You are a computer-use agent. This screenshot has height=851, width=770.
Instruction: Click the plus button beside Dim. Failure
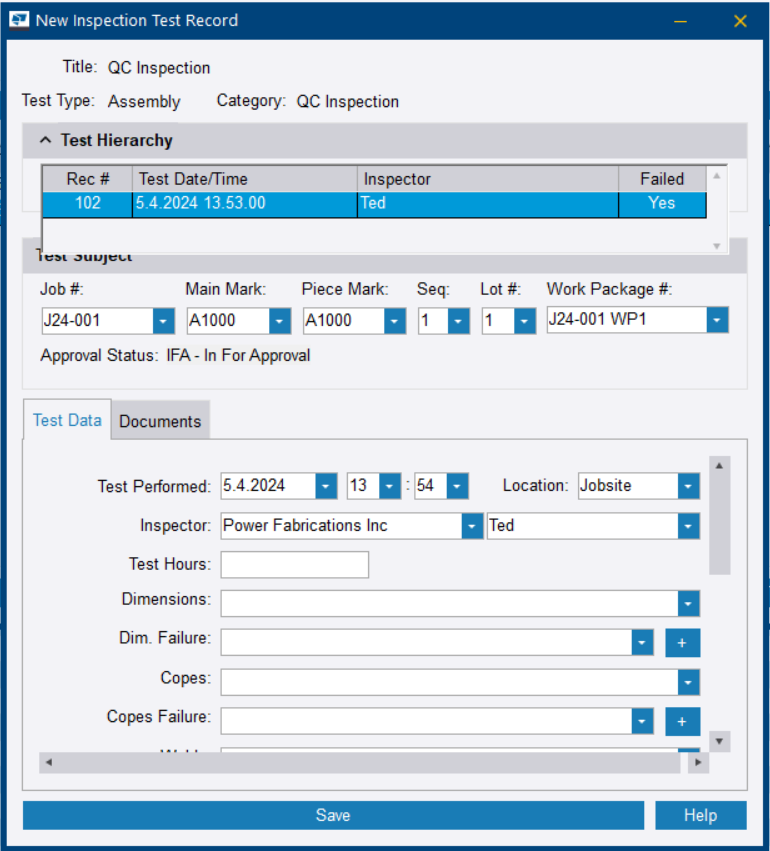pos(683,643)
